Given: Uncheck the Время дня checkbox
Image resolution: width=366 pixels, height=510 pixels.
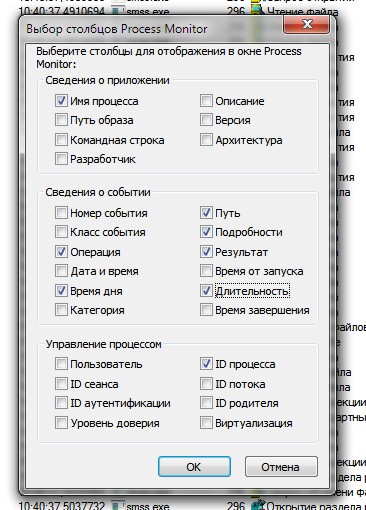Looking at the screenshot, I should click(61, 290).
